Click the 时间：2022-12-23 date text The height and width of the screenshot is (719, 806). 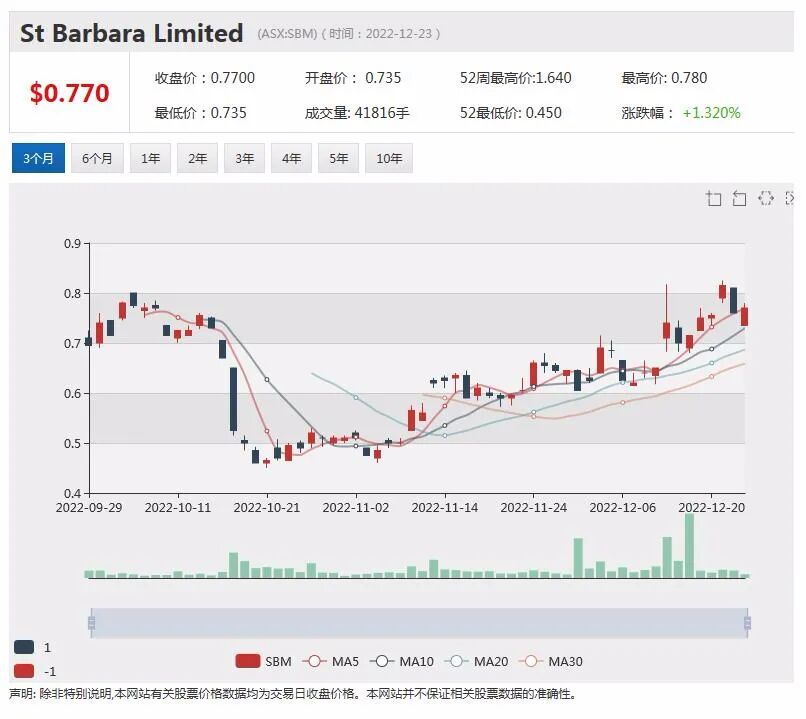pyautogui.click(x=380, y=34)
